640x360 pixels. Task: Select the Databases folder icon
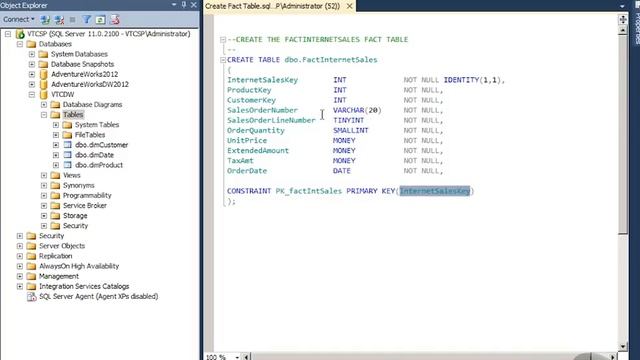tap(31, 44)
